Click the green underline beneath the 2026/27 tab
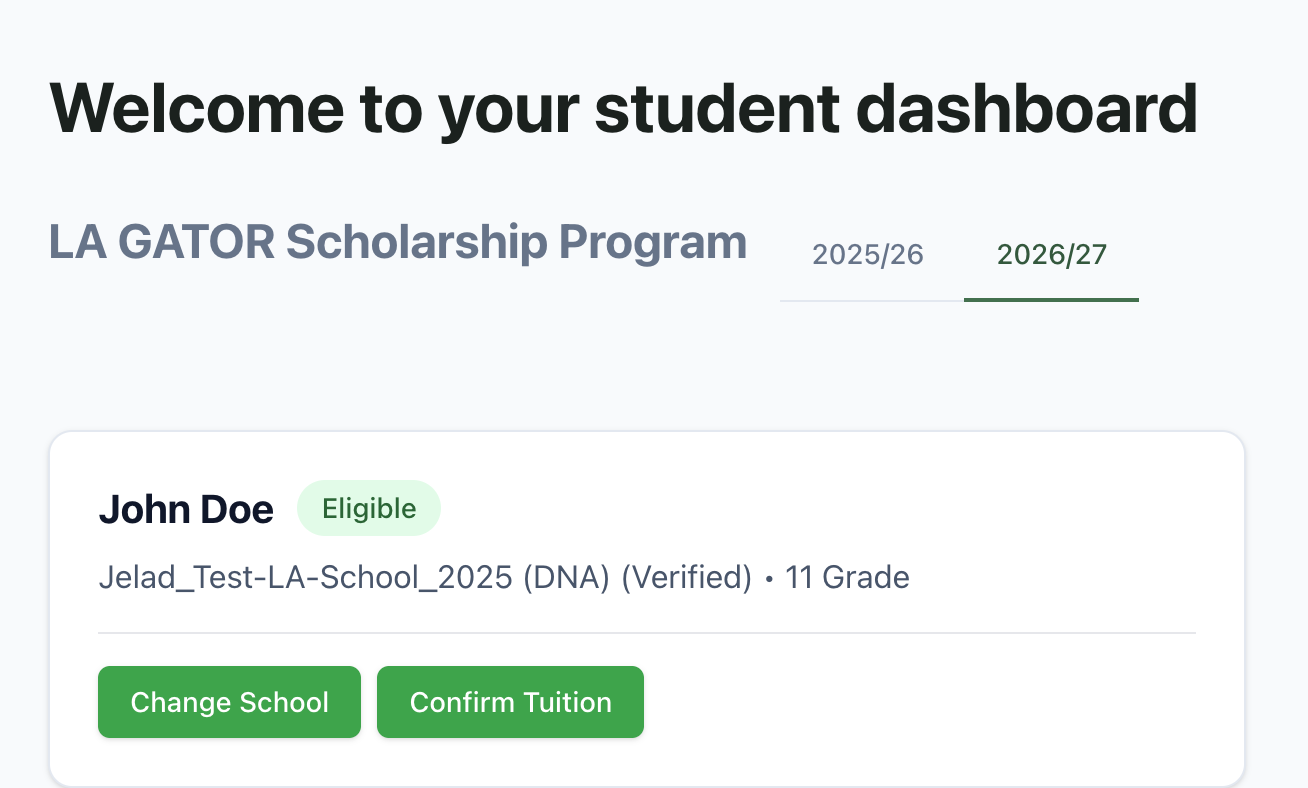Screen dimensions: 1308x788 pos(1051,299)
